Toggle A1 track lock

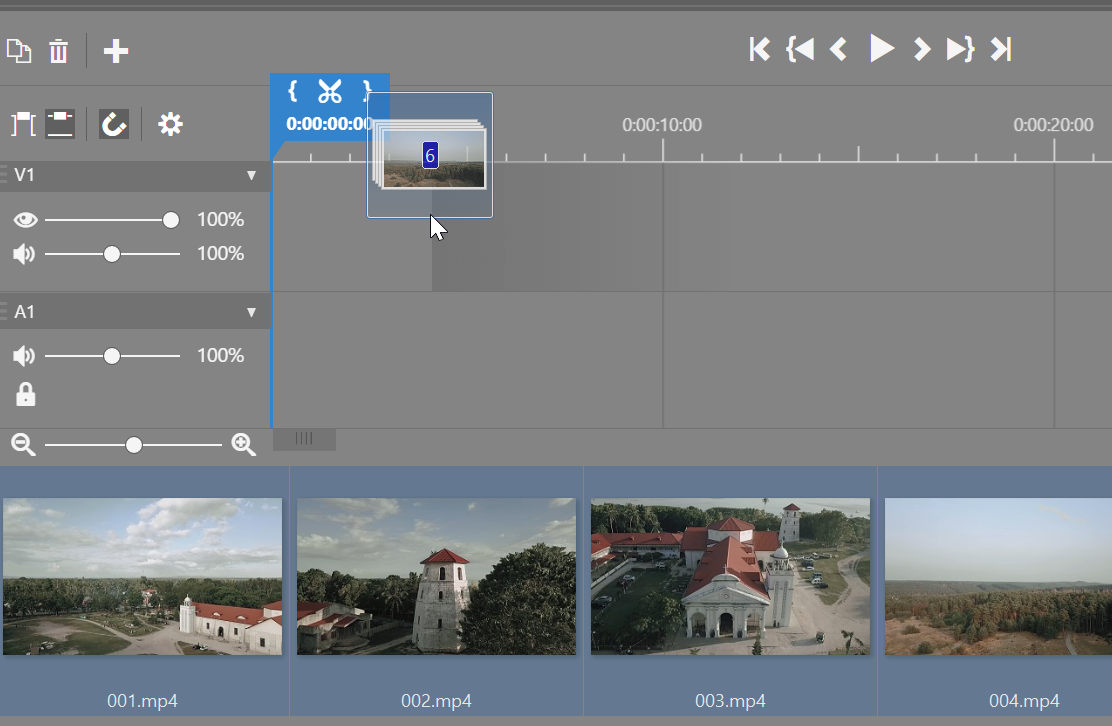click(26, 394)
